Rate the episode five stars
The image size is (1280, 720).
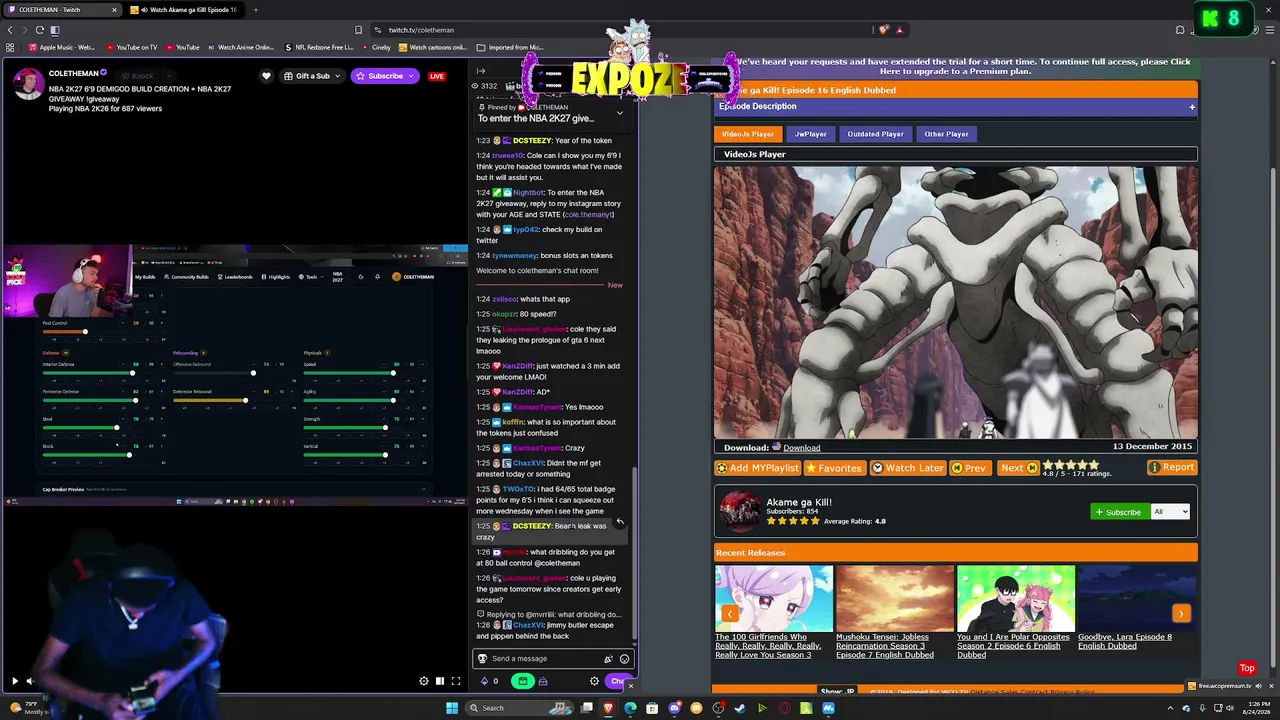click(x=1094, y=465)
